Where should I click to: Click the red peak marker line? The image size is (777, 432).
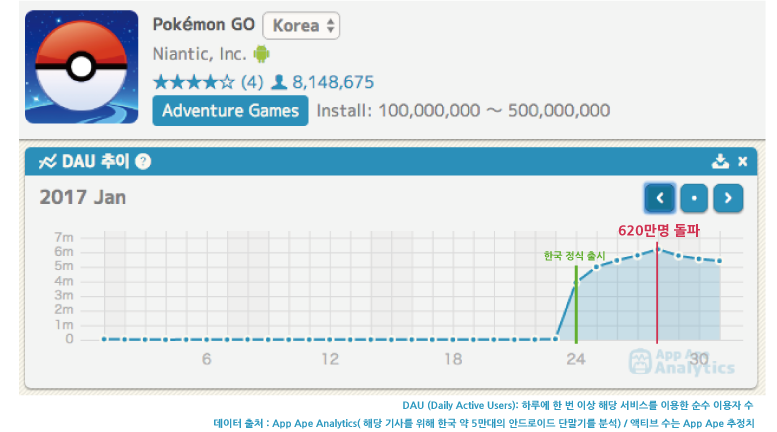pos(657,293)
